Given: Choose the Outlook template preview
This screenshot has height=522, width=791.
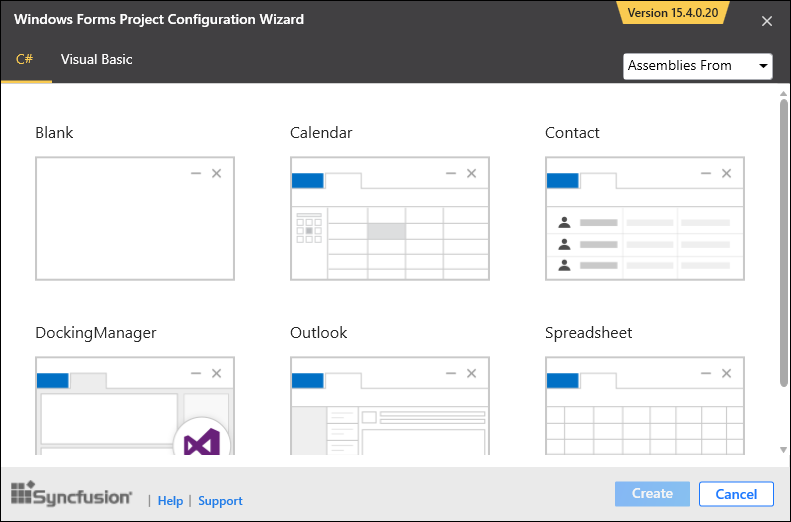Looking at the screenshot, I should click(x=390, y=407).
